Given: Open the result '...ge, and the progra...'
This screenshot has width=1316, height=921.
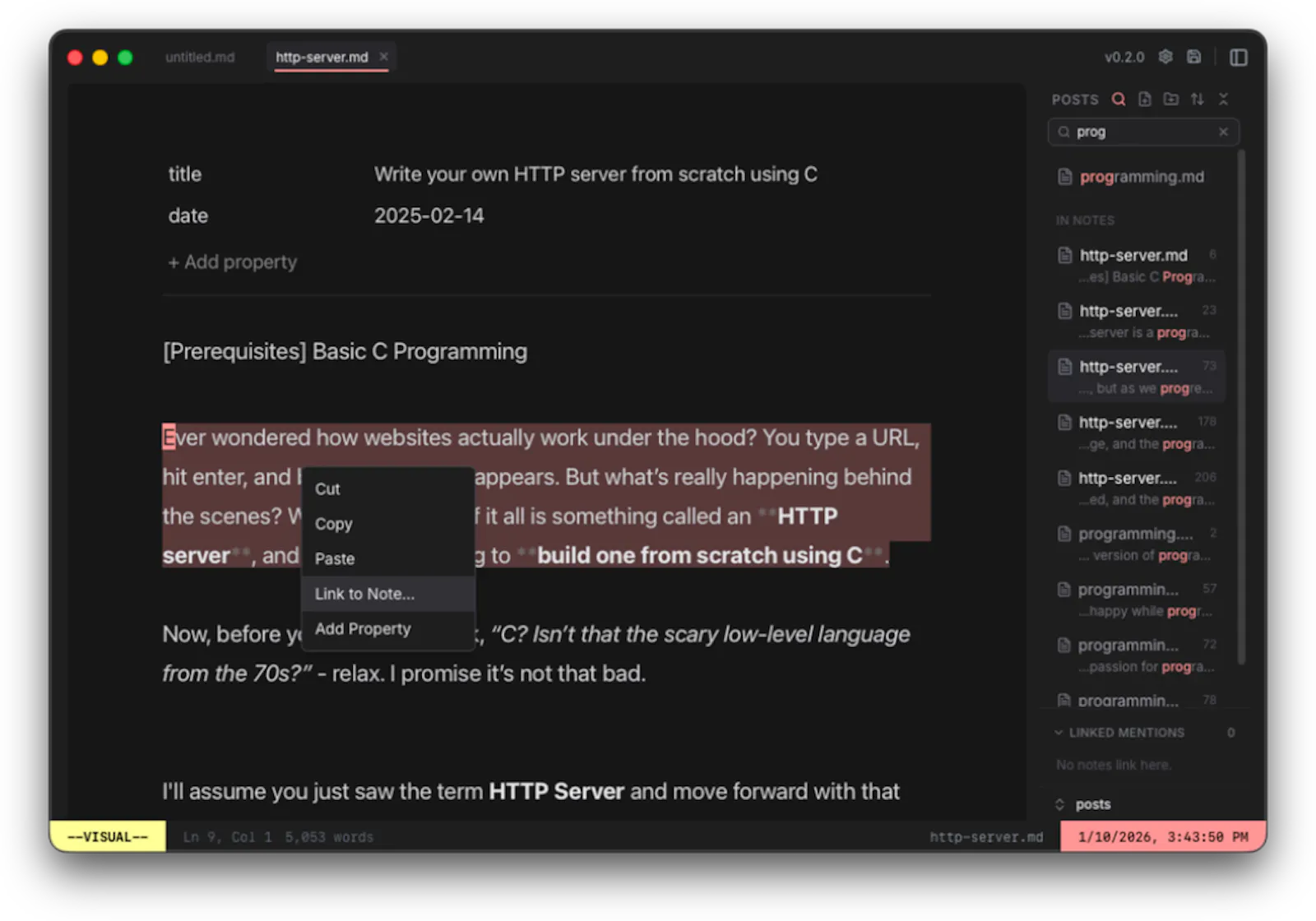Looking at the screenshot, I should click(x=1138, y=433).
